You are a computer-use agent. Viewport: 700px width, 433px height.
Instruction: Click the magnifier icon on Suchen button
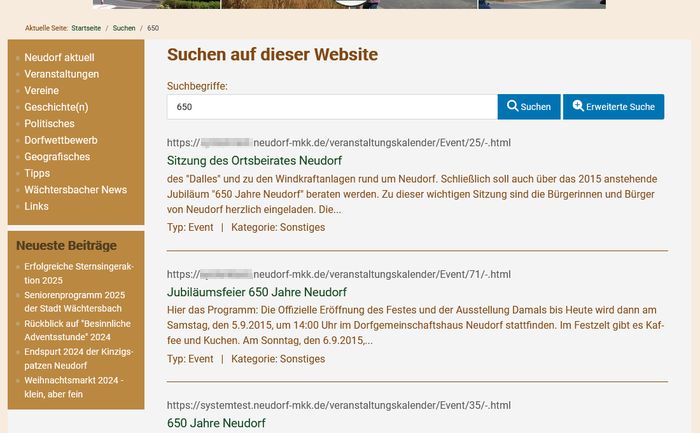coord(512,107)
